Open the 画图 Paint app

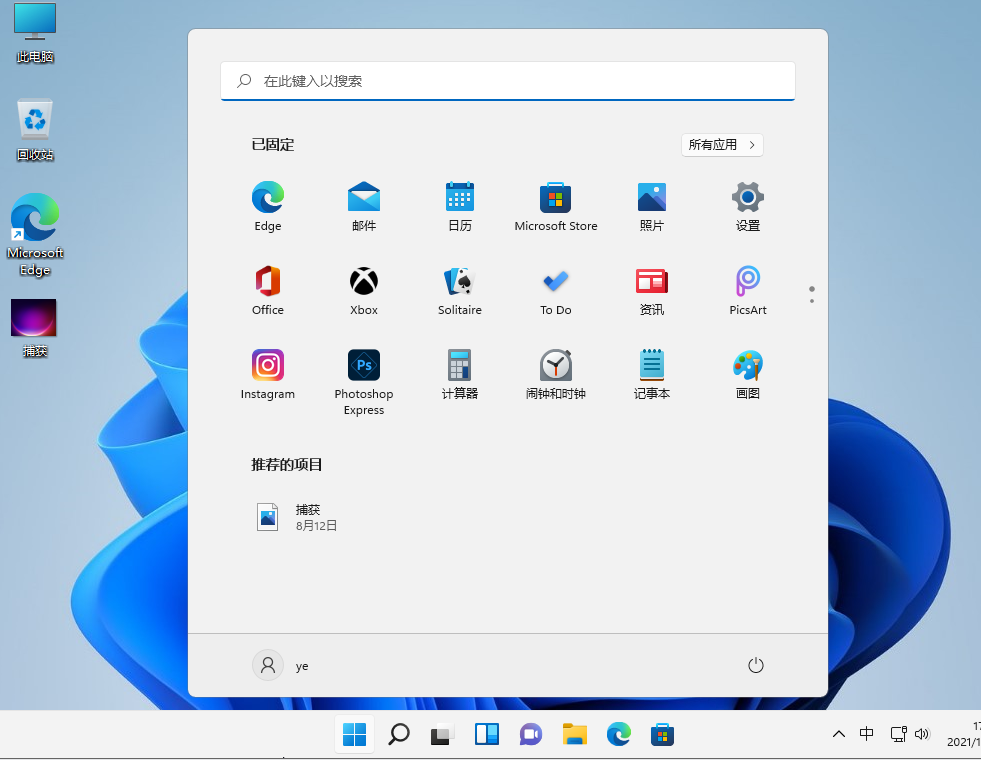tap(747, 366)
